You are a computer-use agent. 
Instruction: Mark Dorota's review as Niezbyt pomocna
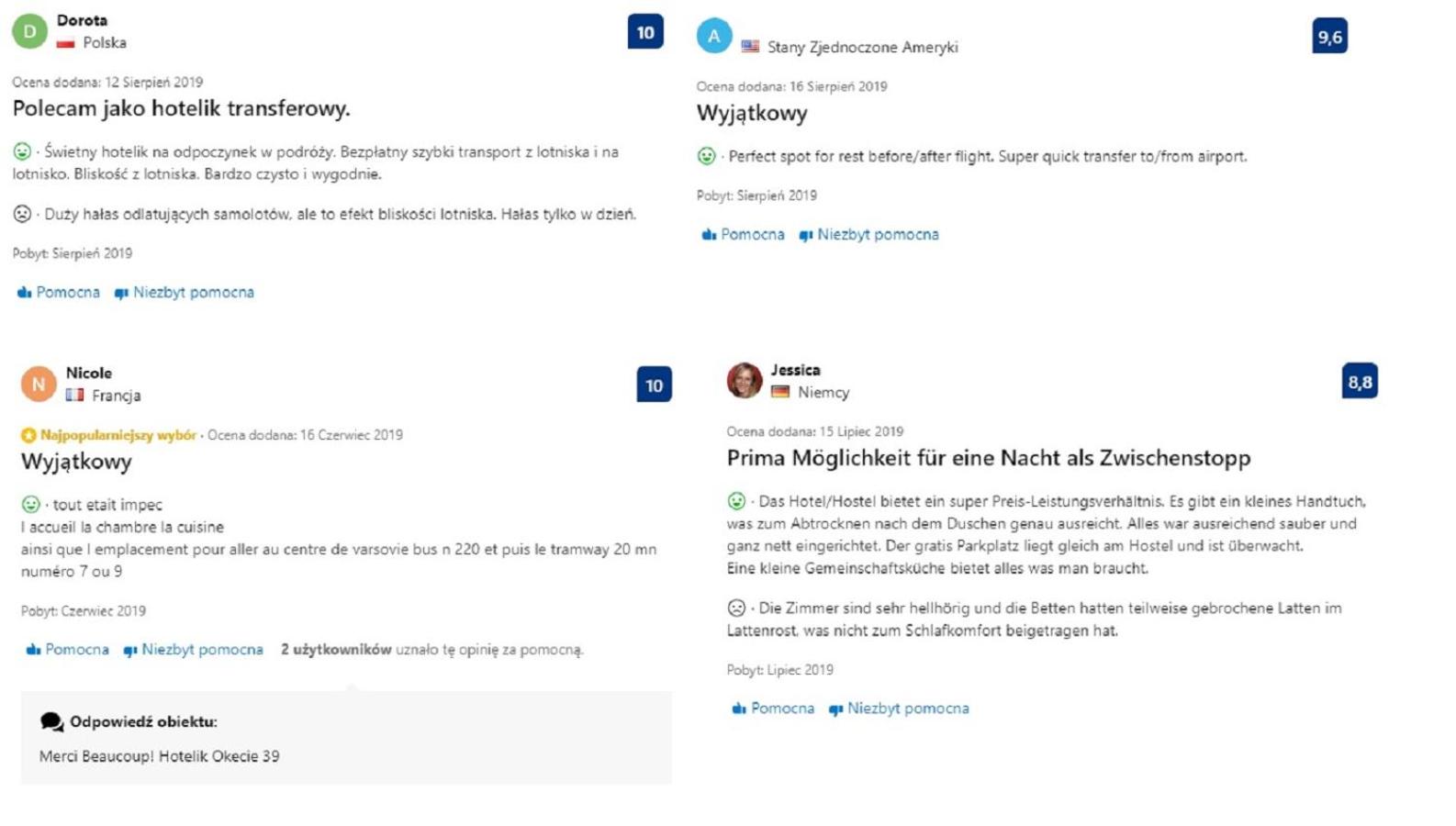[184, 293]
